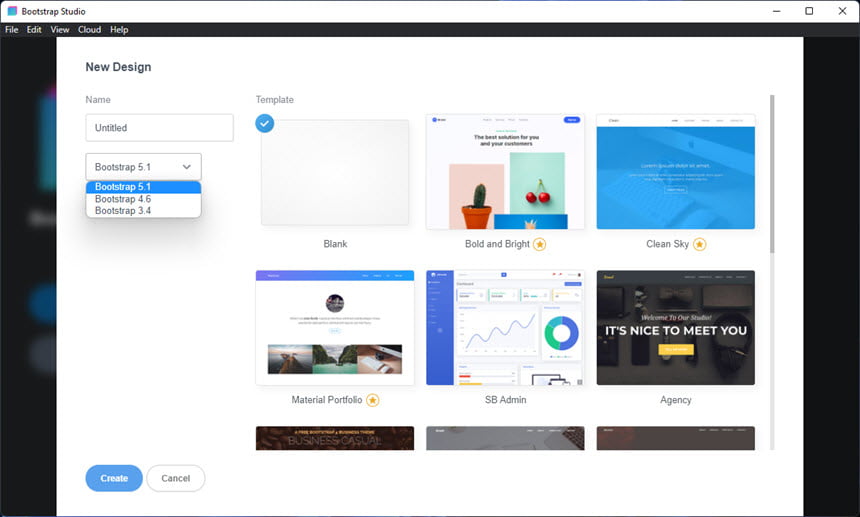This screenshot has height=517, width=860.
Task: Select the Bold and Bright template thumbnail
Action: [x=505, y=172]
